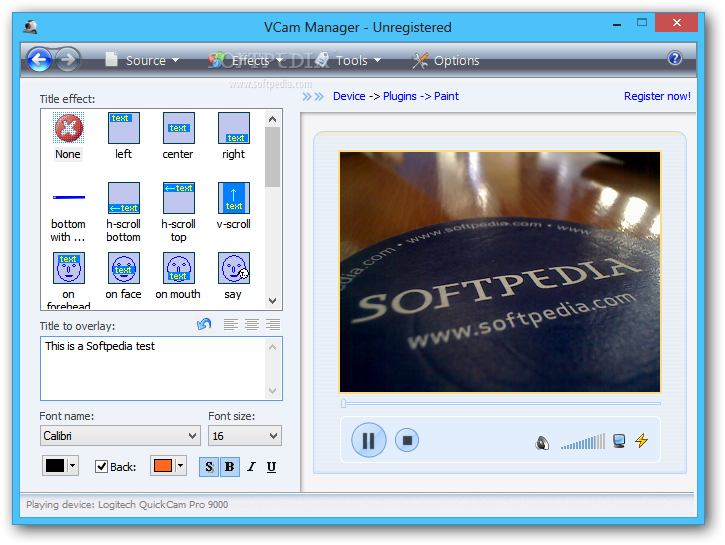Click the webcam video preview
The width and height of the screenshot is (725, 545).
pyautogui.click(x=500, y=272)
